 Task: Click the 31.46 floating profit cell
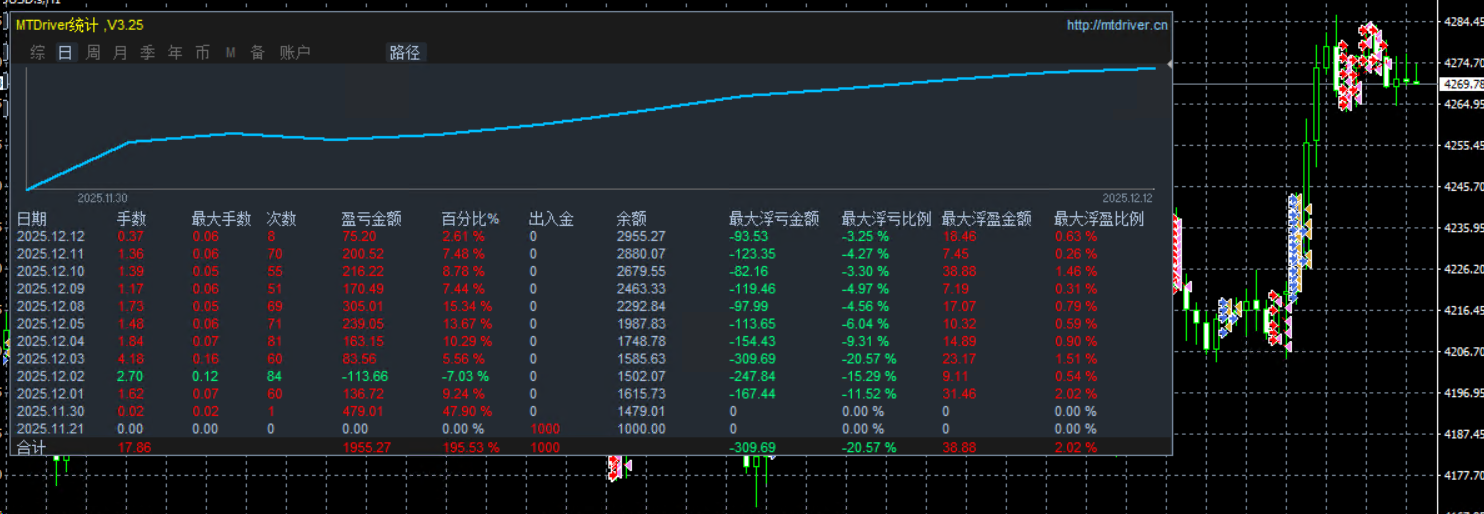tap(958, 393)
